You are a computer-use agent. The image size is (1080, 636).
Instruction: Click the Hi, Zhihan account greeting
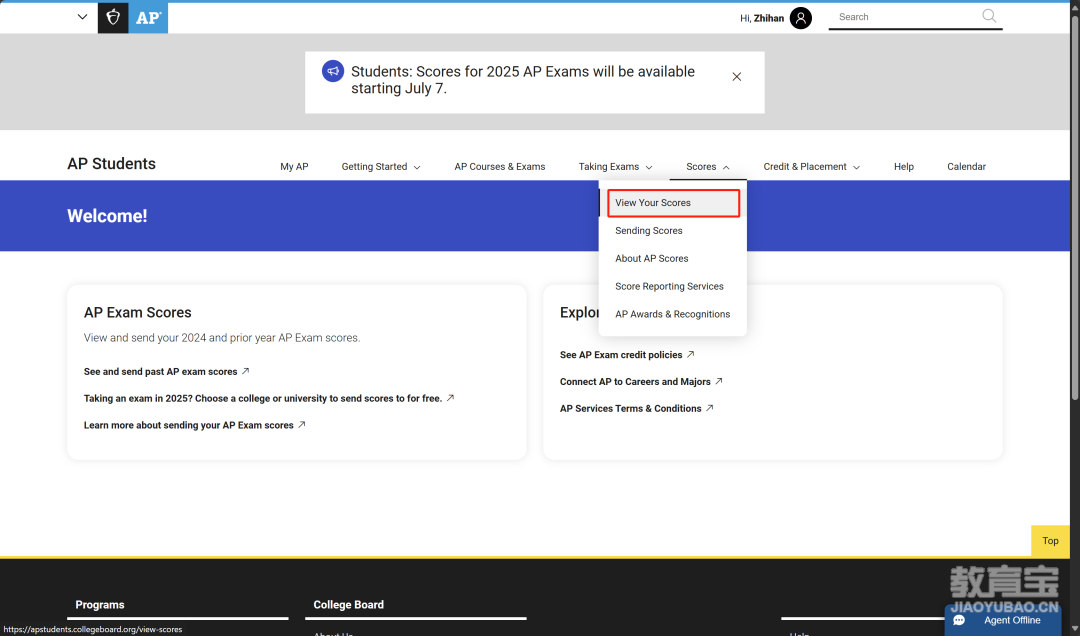click(x=762, y=18)
